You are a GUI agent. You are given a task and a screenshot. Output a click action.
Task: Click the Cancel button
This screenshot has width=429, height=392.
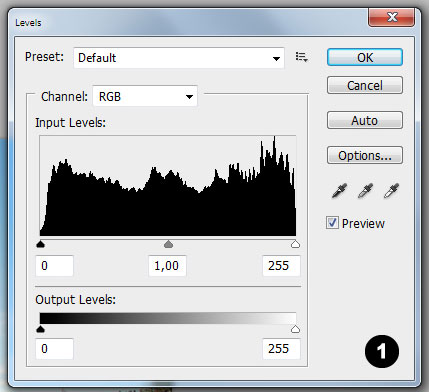pos(365,85)
